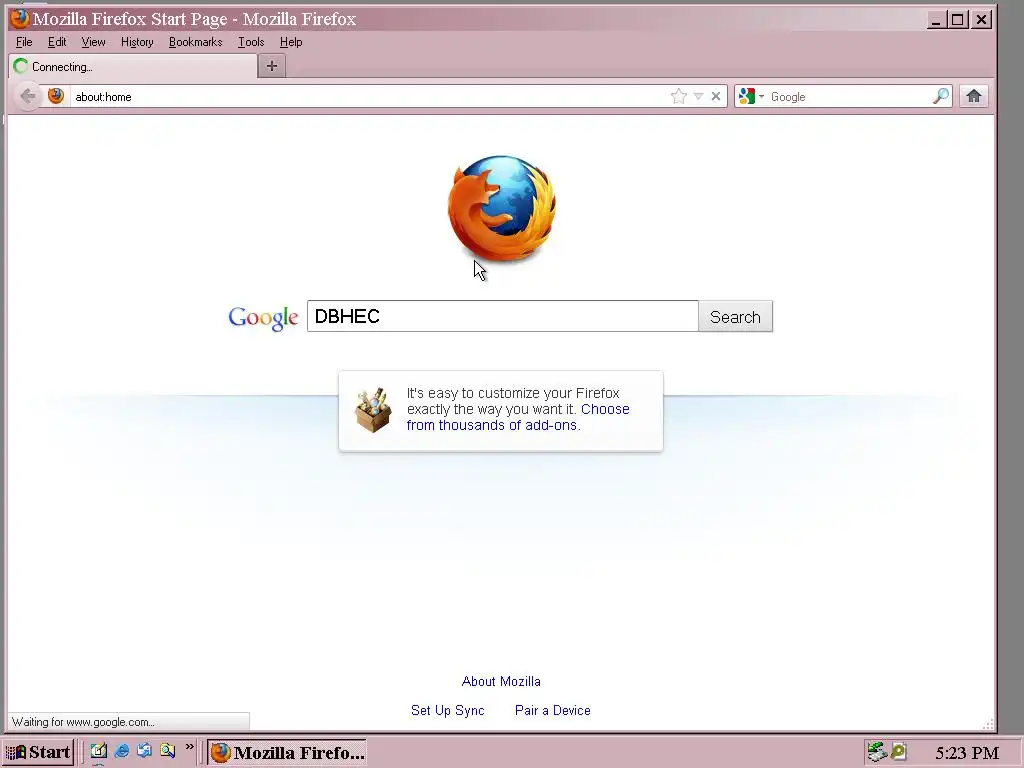Open the Bookmarks menu
Screen dimensions: 1024x768
pos(195,42)
